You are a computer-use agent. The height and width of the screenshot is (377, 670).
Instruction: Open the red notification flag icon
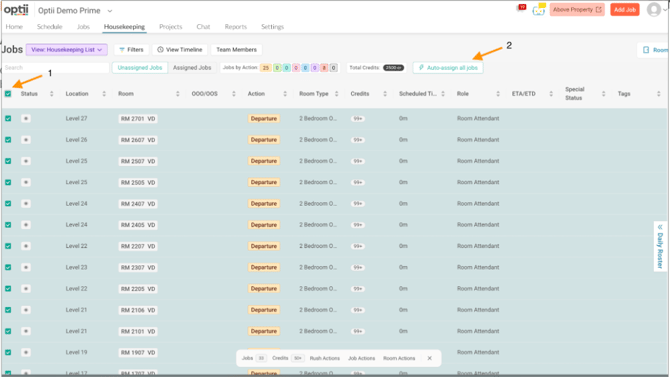(521, 8)
